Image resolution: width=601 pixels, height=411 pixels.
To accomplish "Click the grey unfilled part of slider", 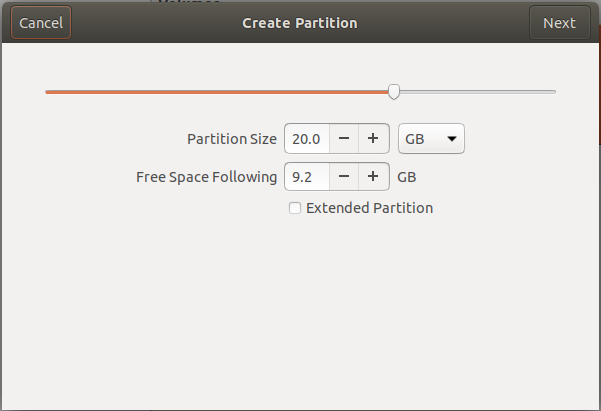I will click(x=478, y=92).
